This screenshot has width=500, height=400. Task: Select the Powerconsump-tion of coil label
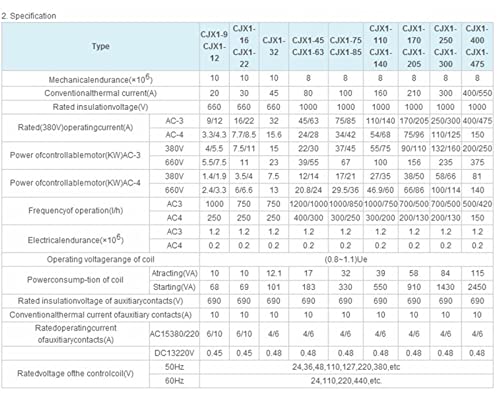click(76, 280)
